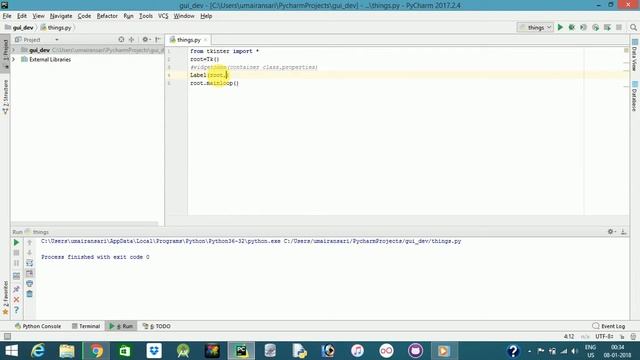Open Project panel gear settings
The width and height of the screenshot is (640, 360).
click(x=145, y=40)
